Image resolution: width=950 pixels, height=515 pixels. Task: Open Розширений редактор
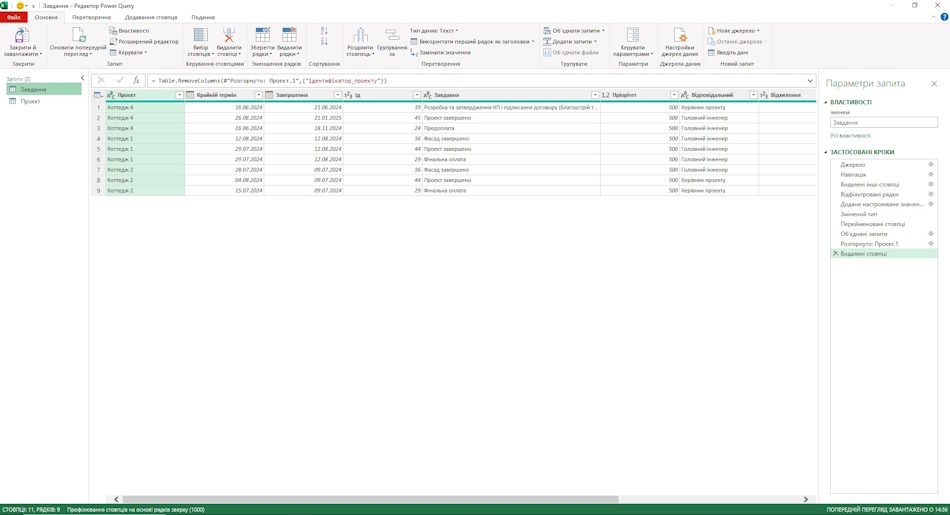pyautogui.click(x=144, y=41)
